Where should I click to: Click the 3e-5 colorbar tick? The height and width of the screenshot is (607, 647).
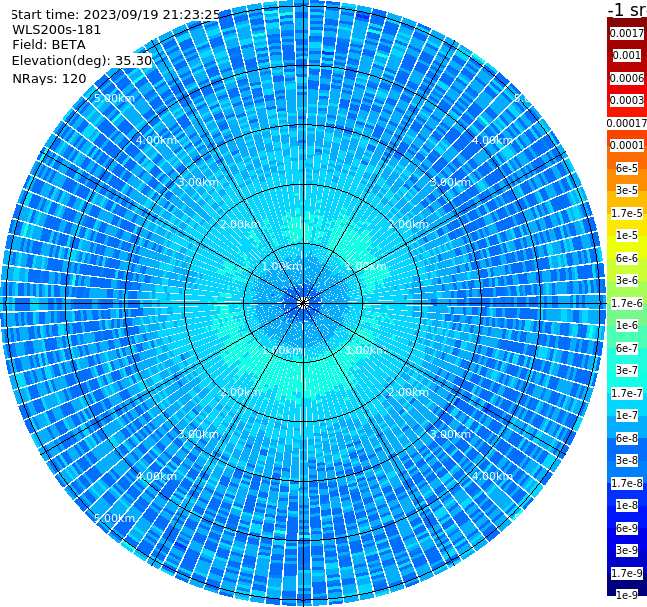(x=627, y=190)
